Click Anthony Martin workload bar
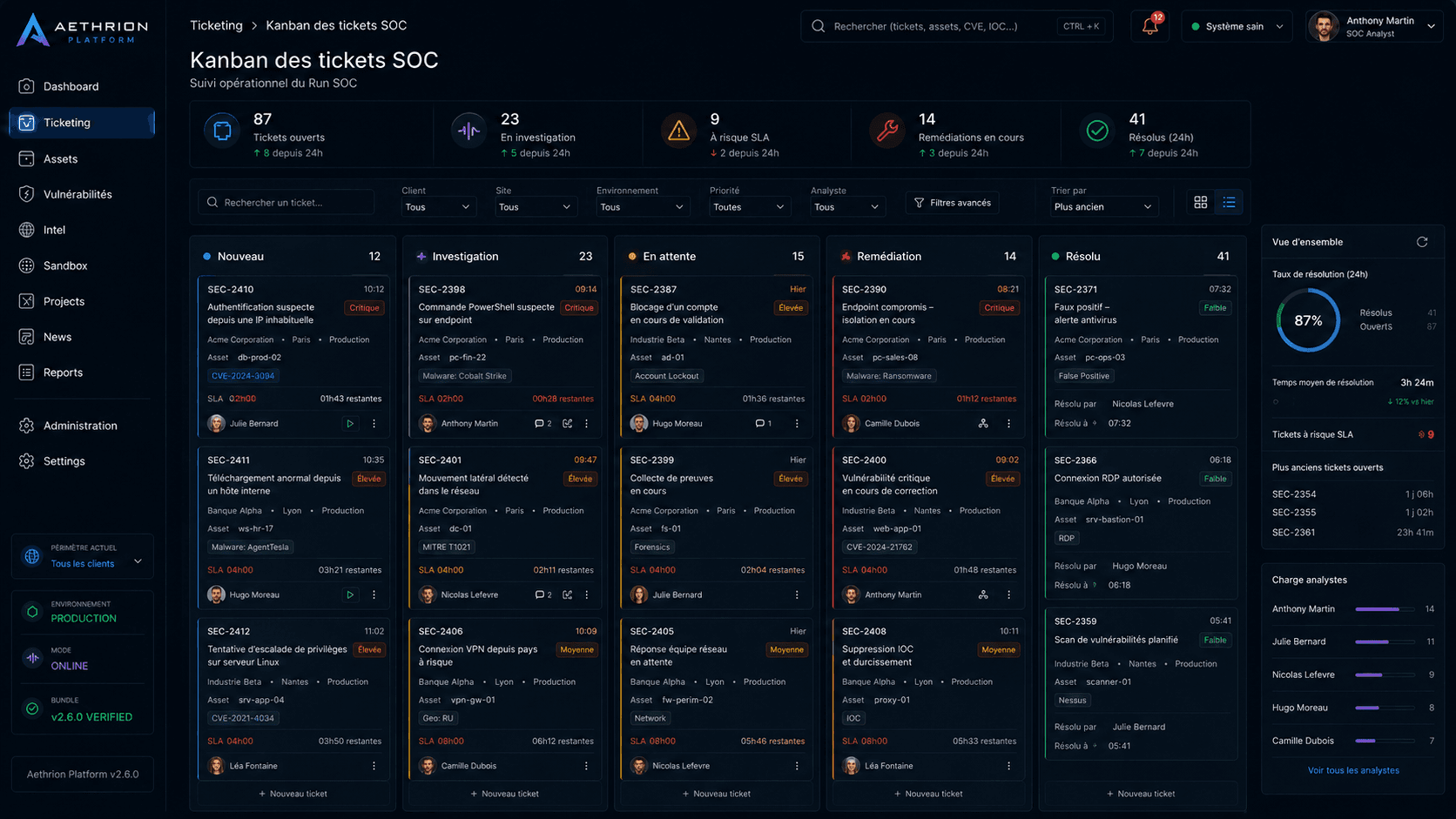The height and width of the screenshot is (819, 1456). (x=1385, y=609)
